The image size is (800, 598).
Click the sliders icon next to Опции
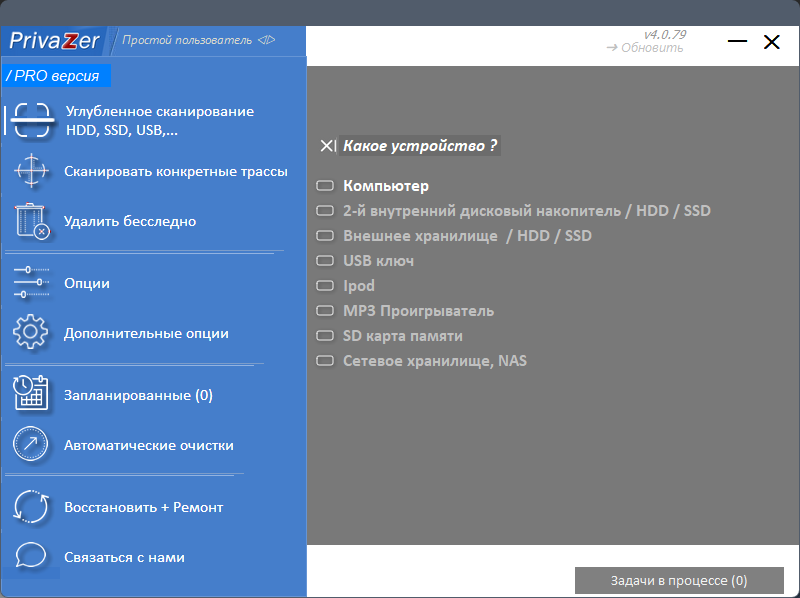click(x=32, y=282)
